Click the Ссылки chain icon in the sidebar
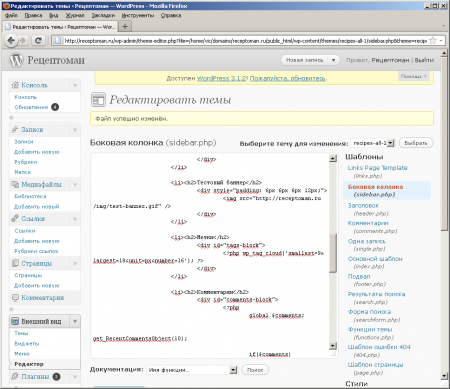The height and width of the screenshot is (389, 450). pos(15,219)
